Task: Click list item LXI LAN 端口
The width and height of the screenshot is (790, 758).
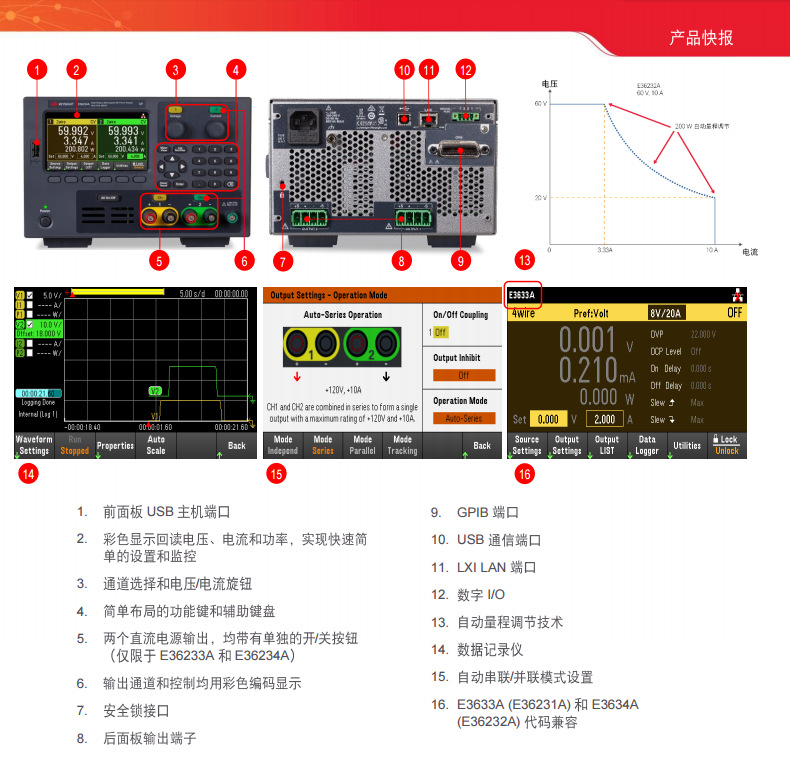Action: point(496,567)
